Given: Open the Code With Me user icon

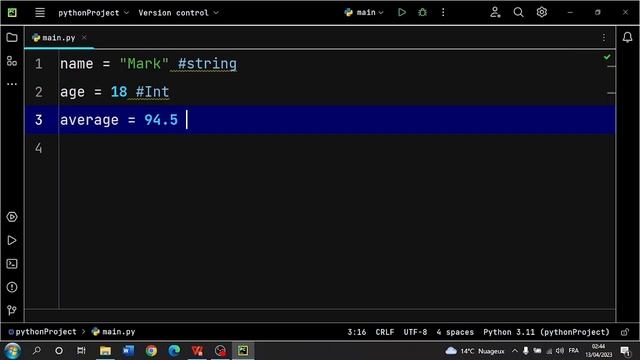Looking at the screenshot, I should point(495,12).
